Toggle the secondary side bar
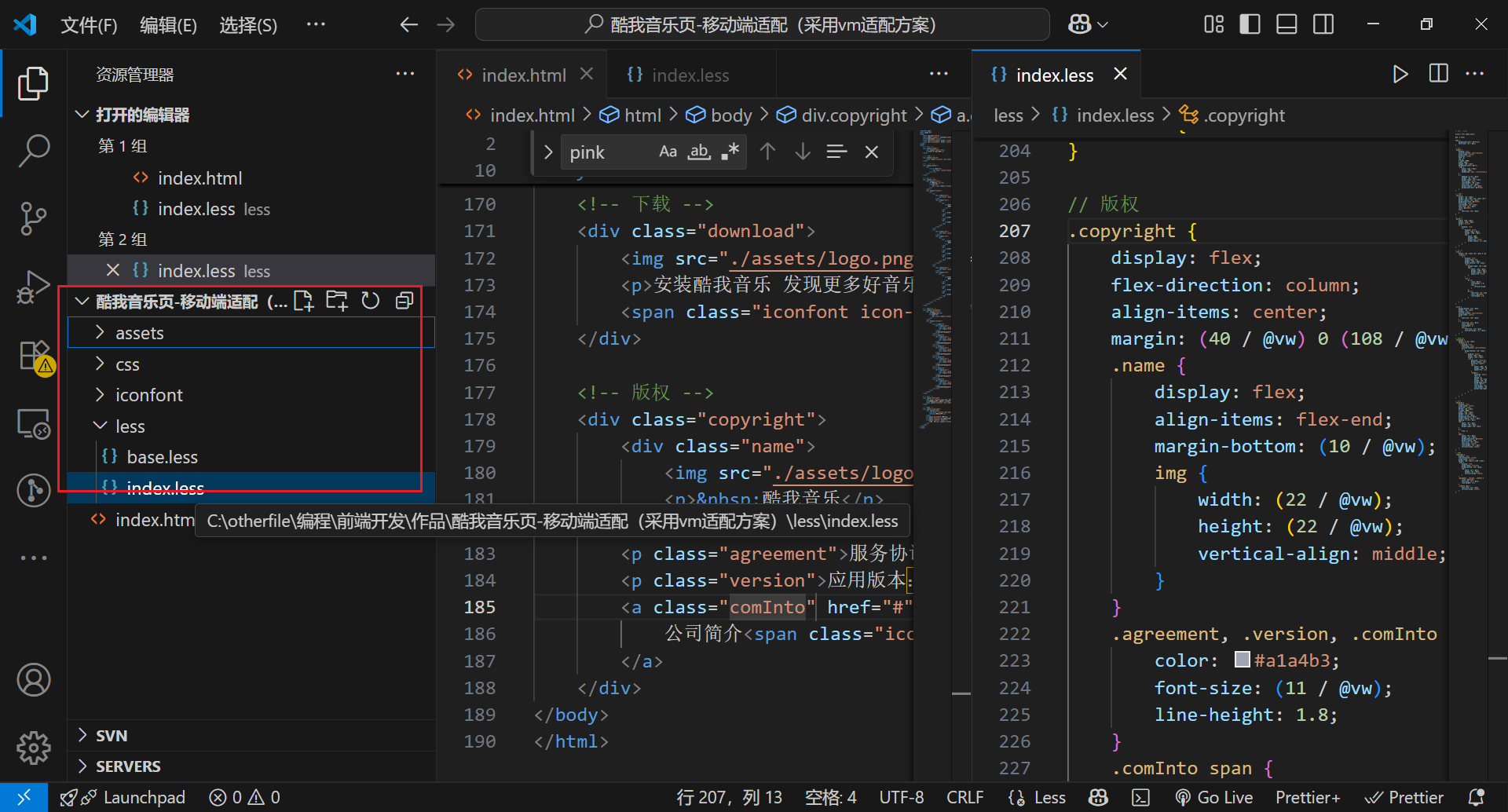The image size is (1508, 812). (x=1323, y=25)
